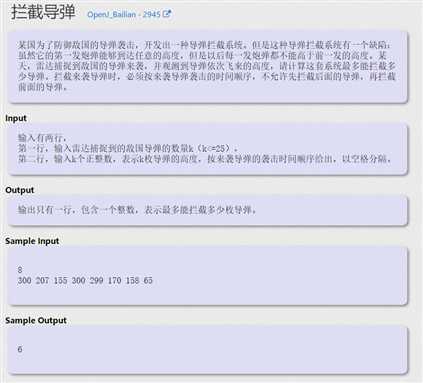Click the problem description paragraph starting 某国为了防御
Viewport: 423px width, 383px height.
(x=207, y=66)
